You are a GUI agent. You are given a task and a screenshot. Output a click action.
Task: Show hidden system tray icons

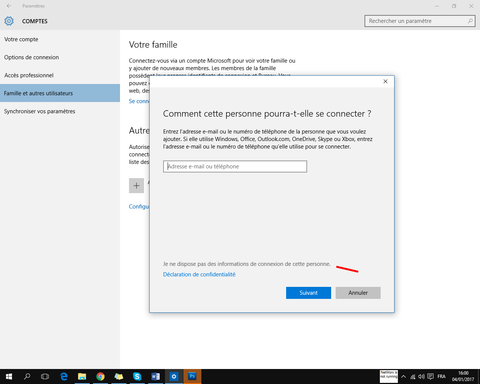pyautogui.click(x=403, y=377)
